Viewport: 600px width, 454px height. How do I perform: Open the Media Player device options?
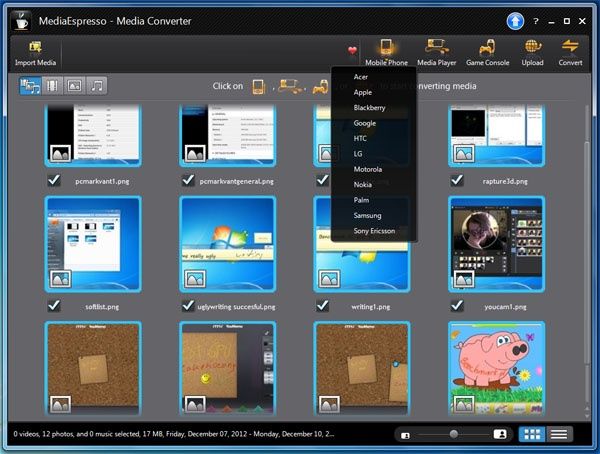pyautogui.click(x=437, y=53)
